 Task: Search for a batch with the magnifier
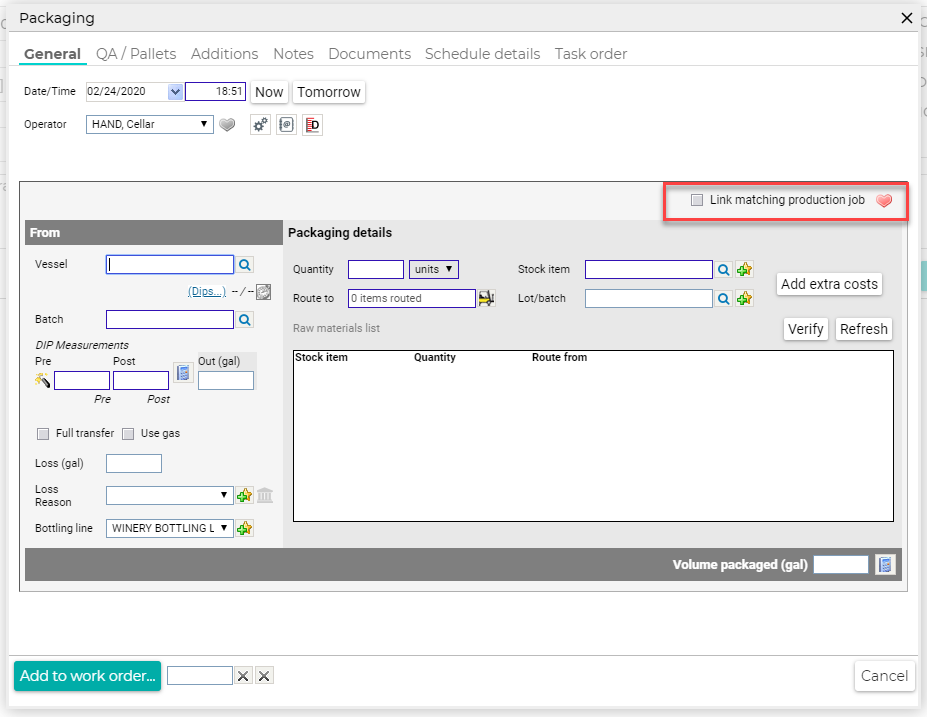[x=245, y=320]
